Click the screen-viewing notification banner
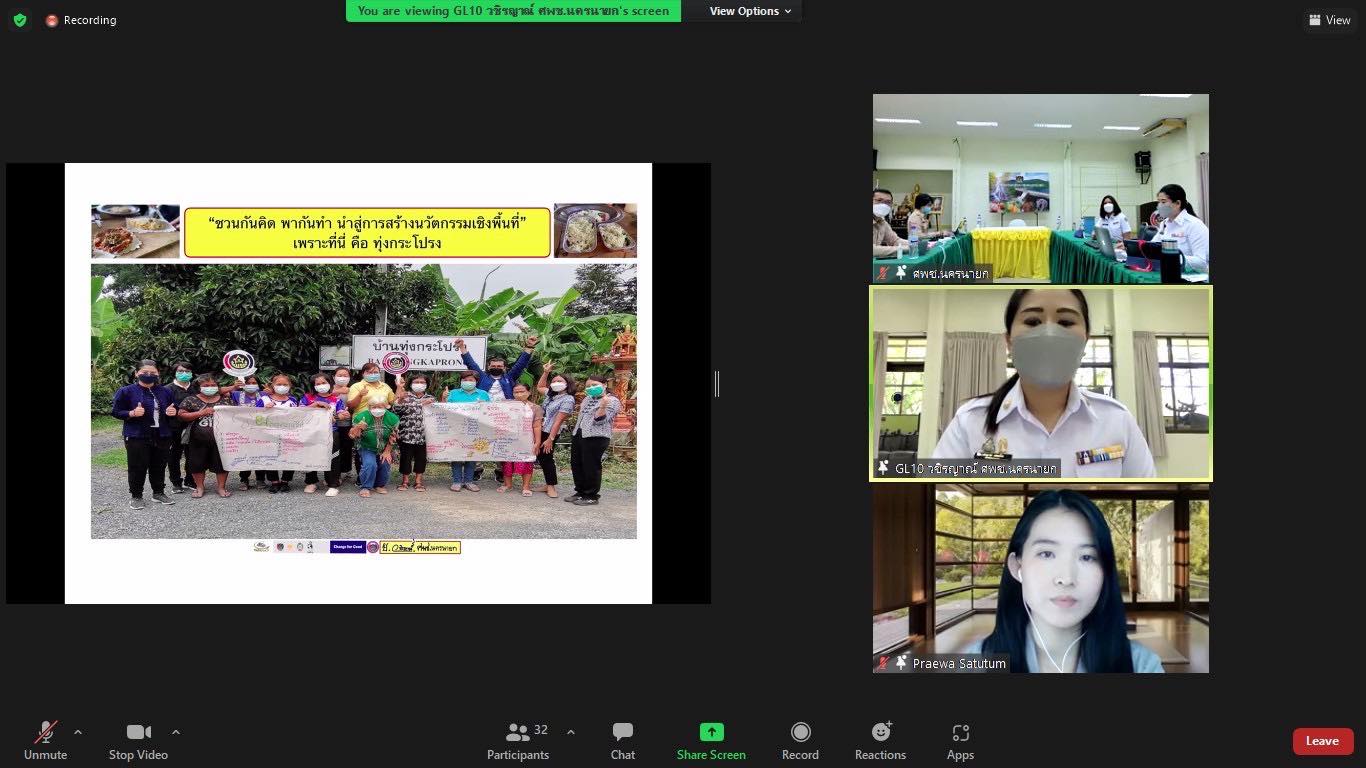1366x768 pixels. (513, 11)
